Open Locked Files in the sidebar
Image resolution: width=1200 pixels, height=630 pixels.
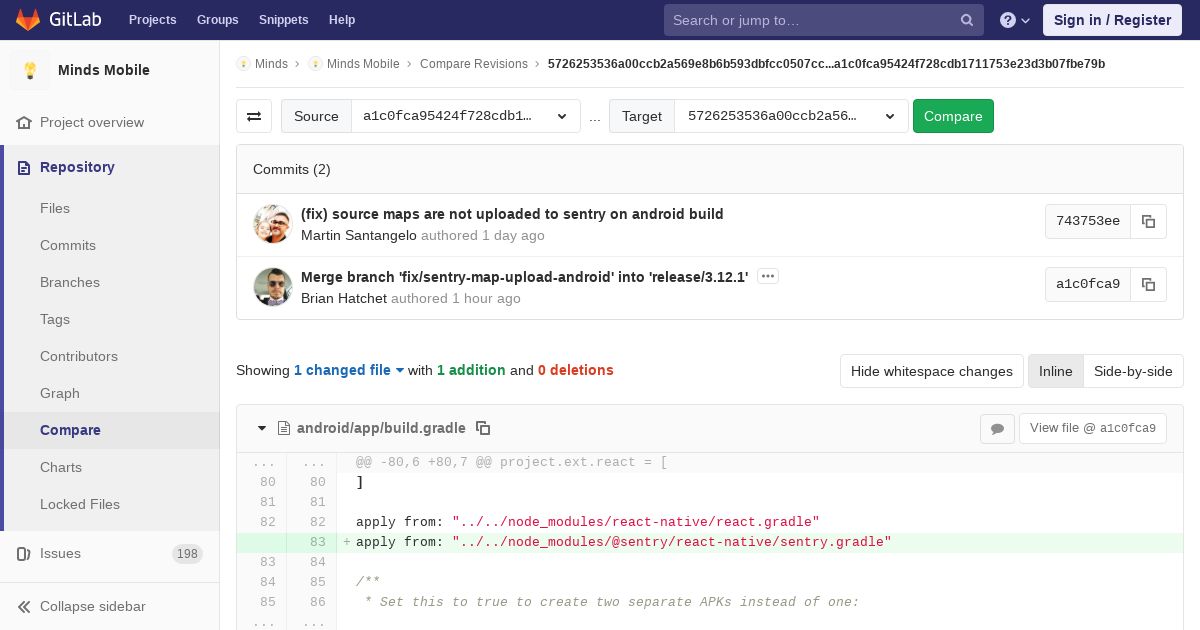(80, 504)
